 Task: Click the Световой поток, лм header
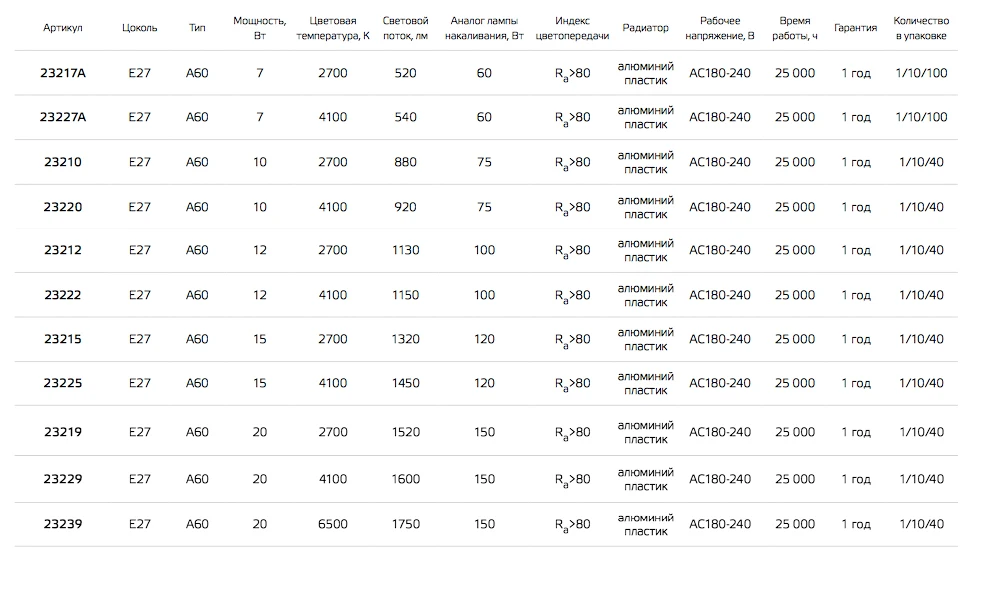[406, 28]
